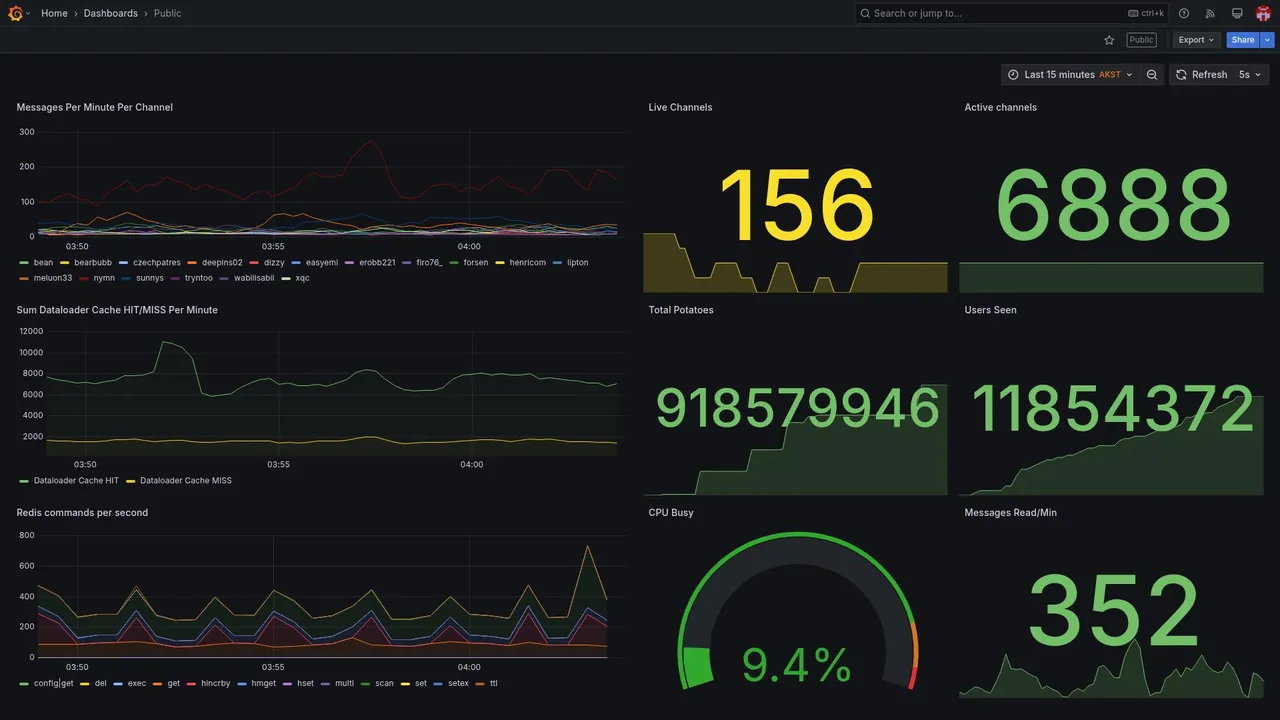The image size is (1280, 720).
Task: Toggle the czechpatres legend series
Action: 157,263
